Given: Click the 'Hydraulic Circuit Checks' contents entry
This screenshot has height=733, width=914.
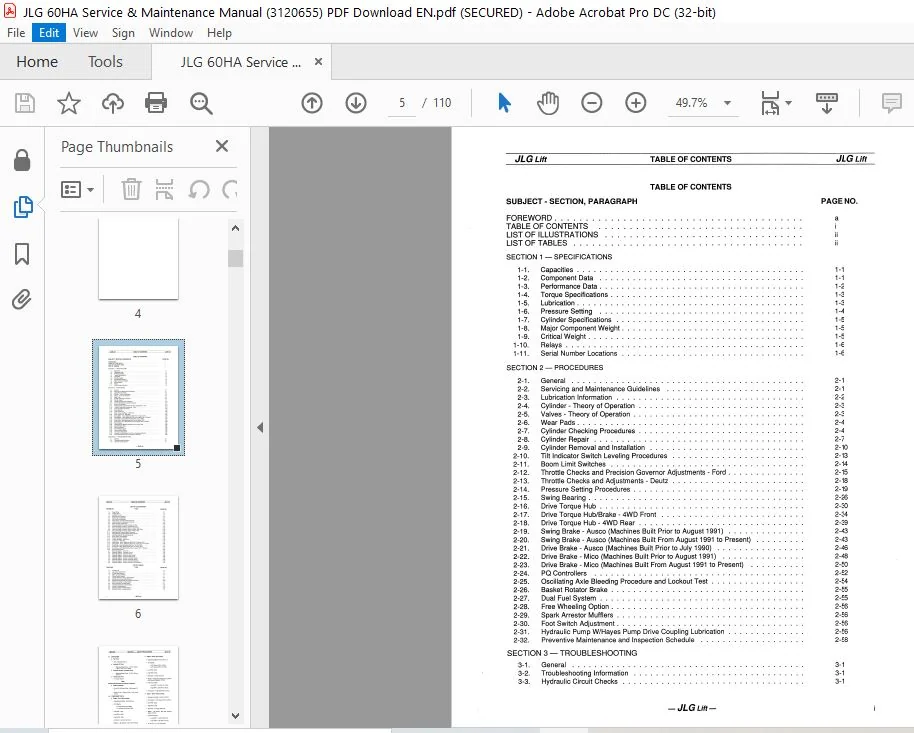Looking at the screenshot, I should point(579,681).
